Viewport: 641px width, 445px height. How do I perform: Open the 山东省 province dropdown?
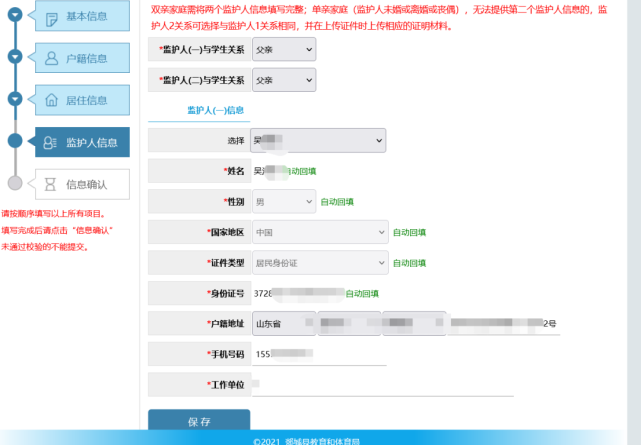pos(284,324)
